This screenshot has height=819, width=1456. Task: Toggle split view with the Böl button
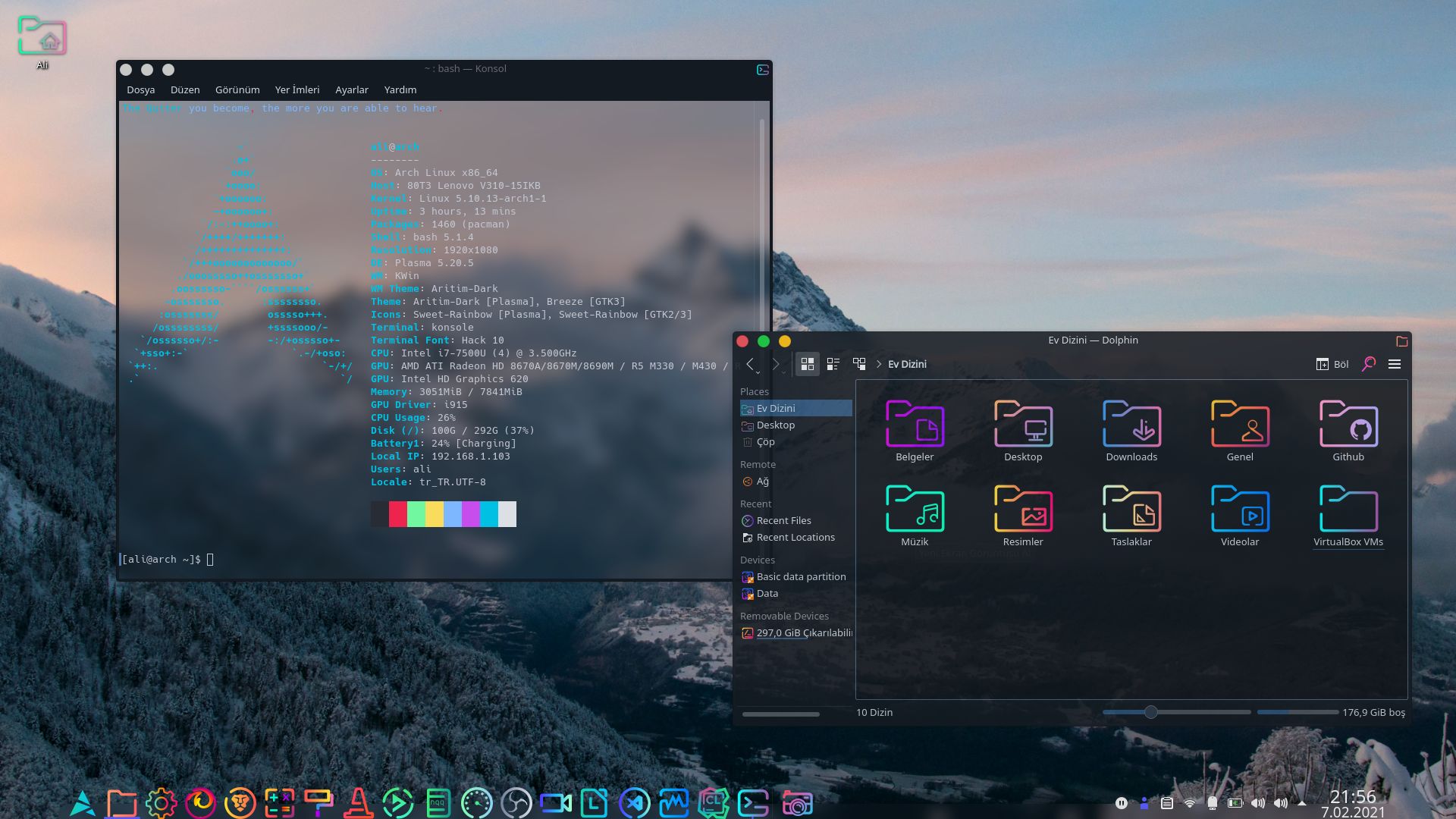(x=1331, y=364)
